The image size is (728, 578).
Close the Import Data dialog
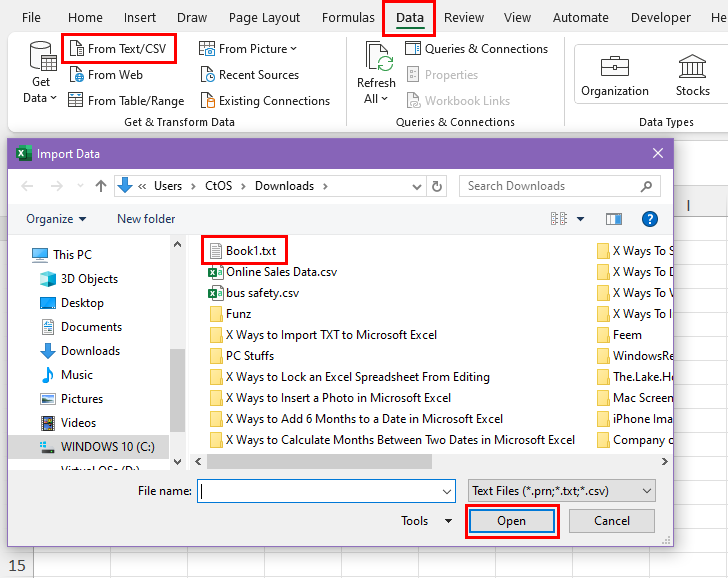coord(658,153)
